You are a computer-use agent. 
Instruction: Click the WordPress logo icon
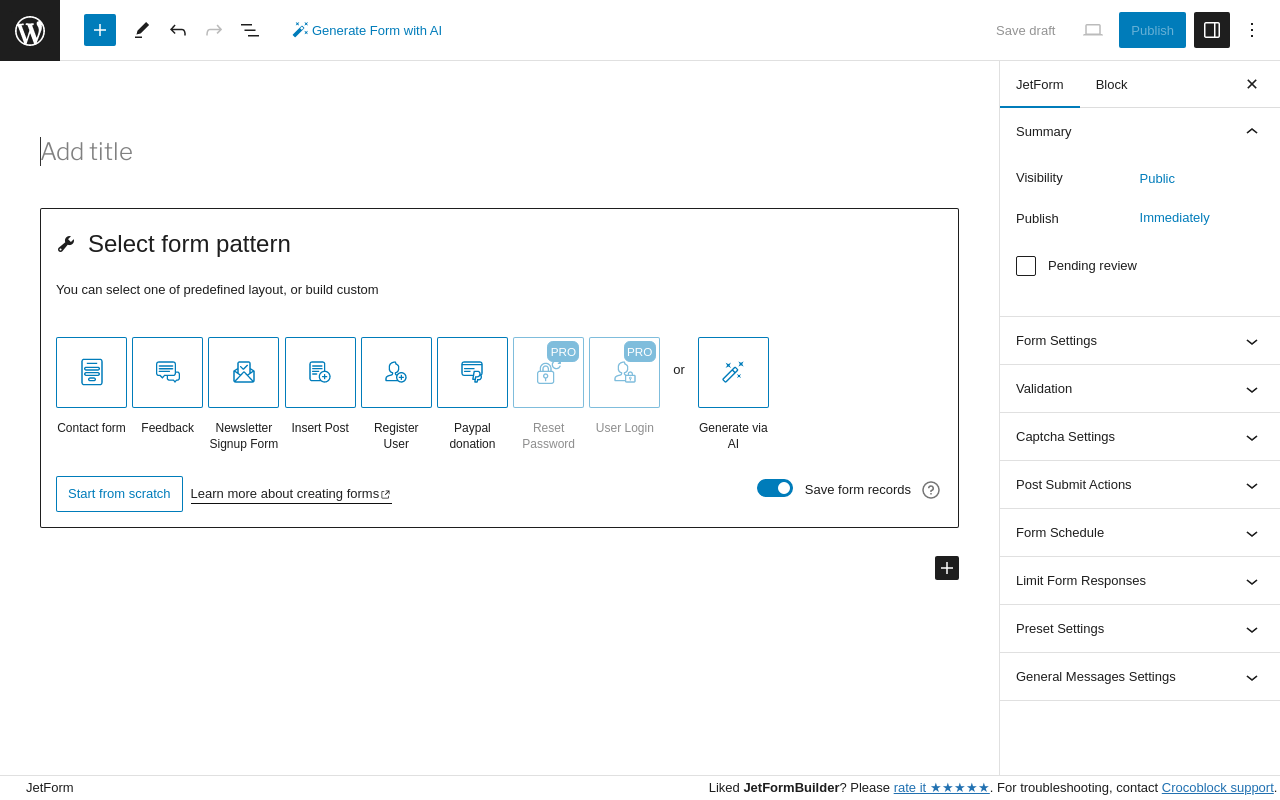[x=30, y=30]
